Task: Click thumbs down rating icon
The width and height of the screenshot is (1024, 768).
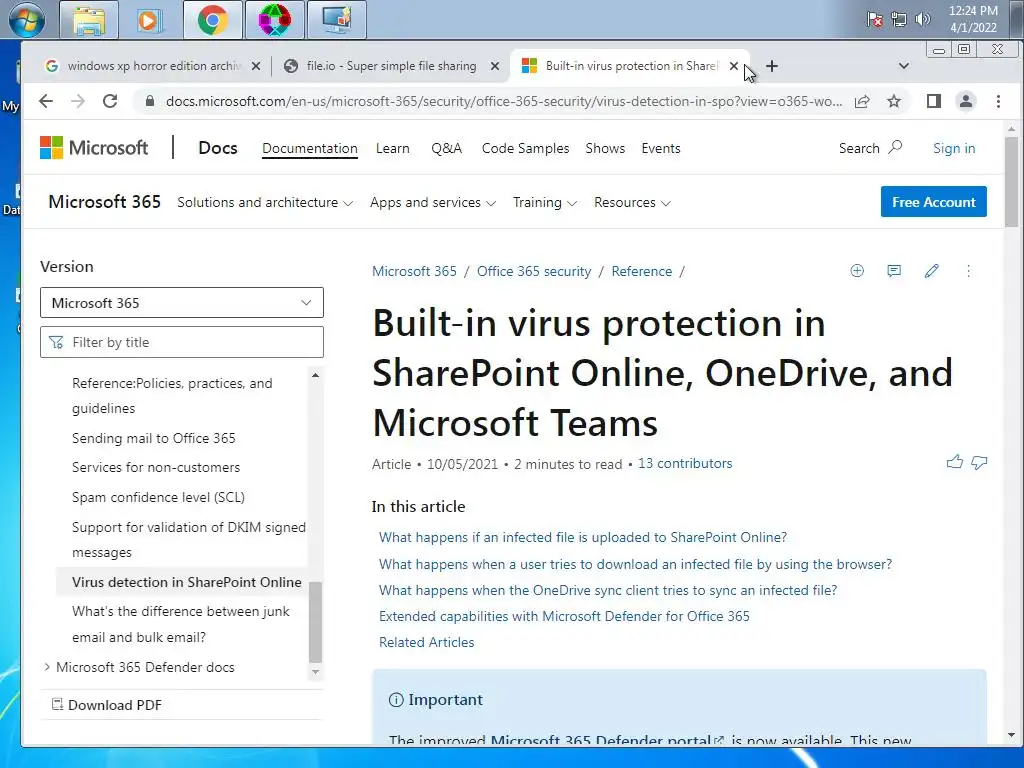Action: 979,462
